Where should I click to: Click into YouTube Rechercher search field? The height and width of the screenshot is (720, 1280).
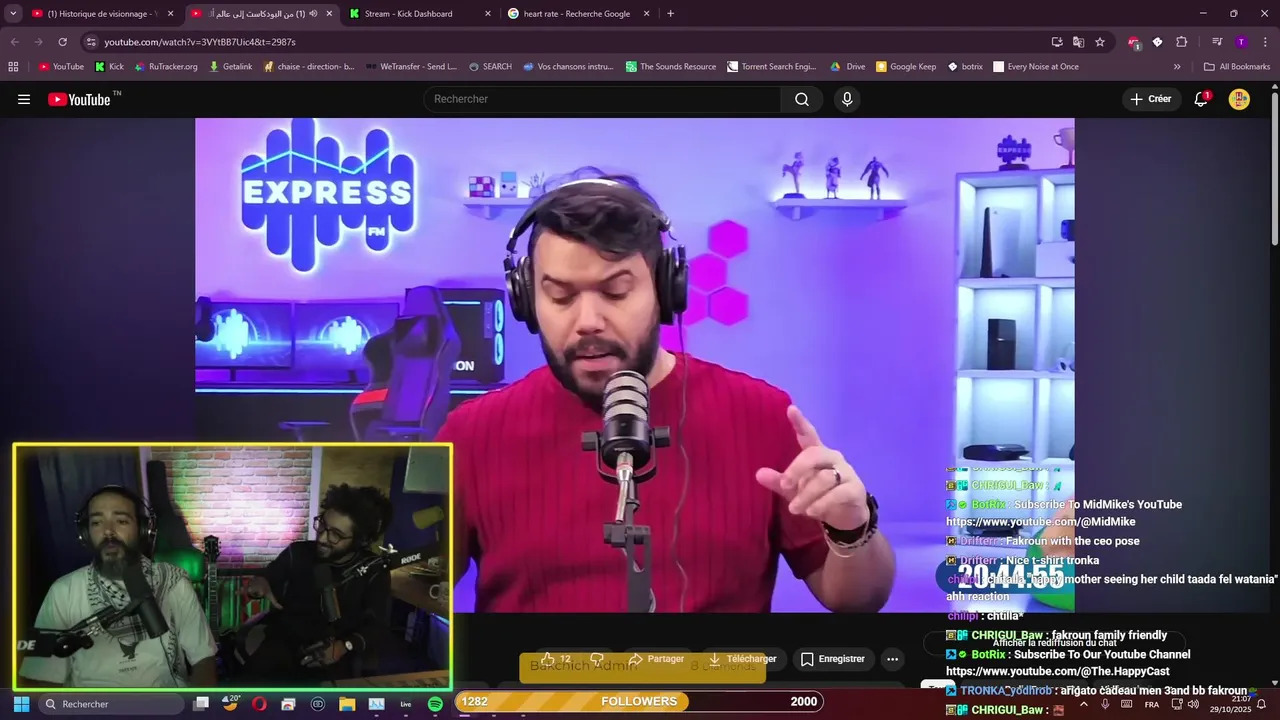pos(602,99)
